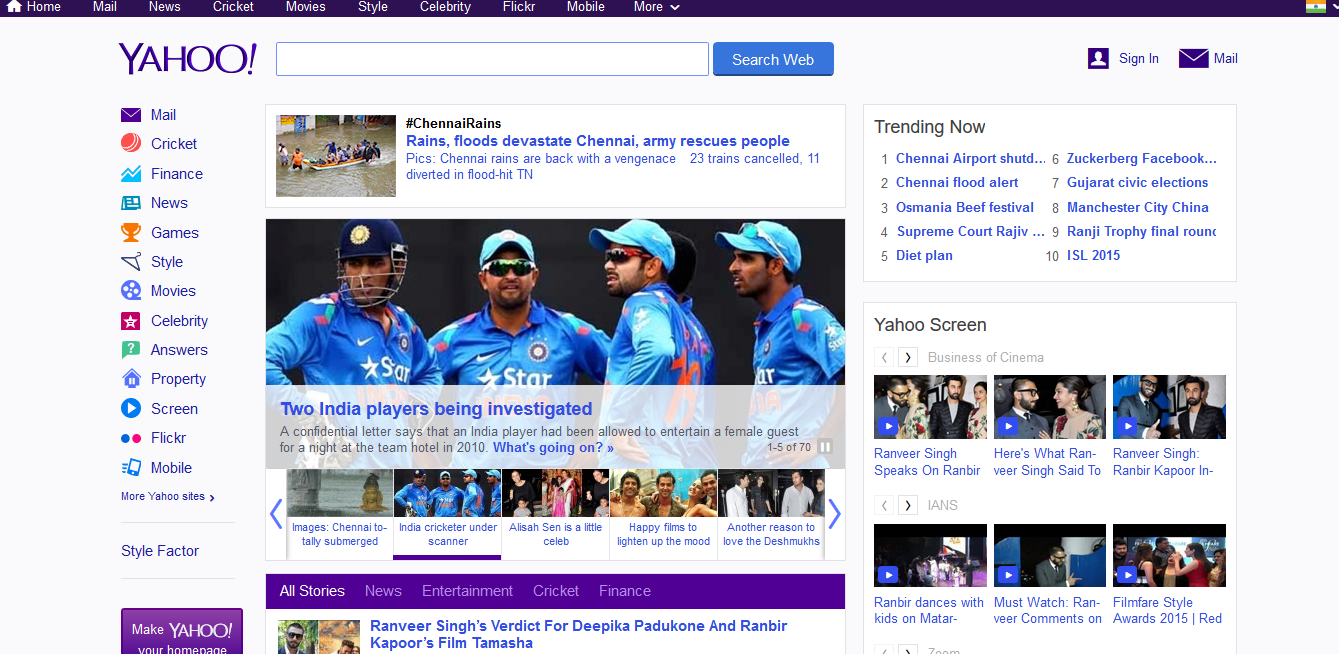Pause the headline slideshow
1339x654 pixels.
point(825,447)
